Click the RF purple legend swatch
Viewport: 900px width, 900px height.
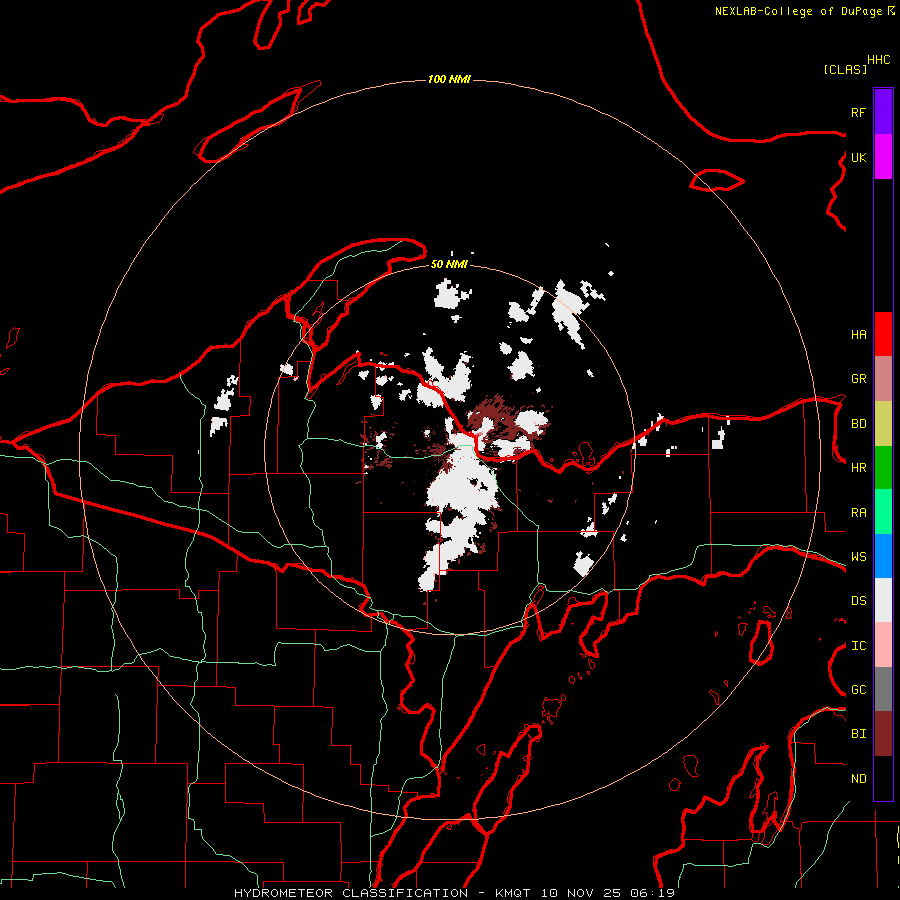pyautogui.click(x=883, y=111)
